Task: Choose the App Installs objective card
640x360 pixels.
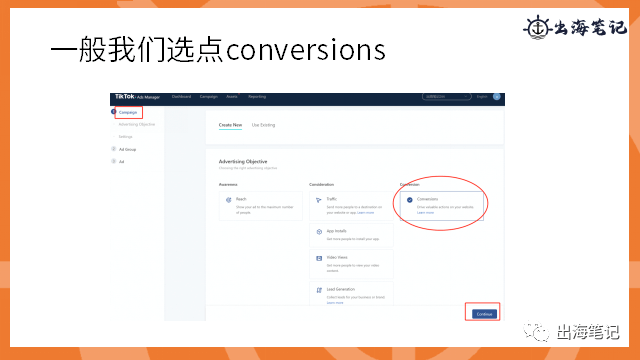Action: pyautogui.click(x=351, y=235)
